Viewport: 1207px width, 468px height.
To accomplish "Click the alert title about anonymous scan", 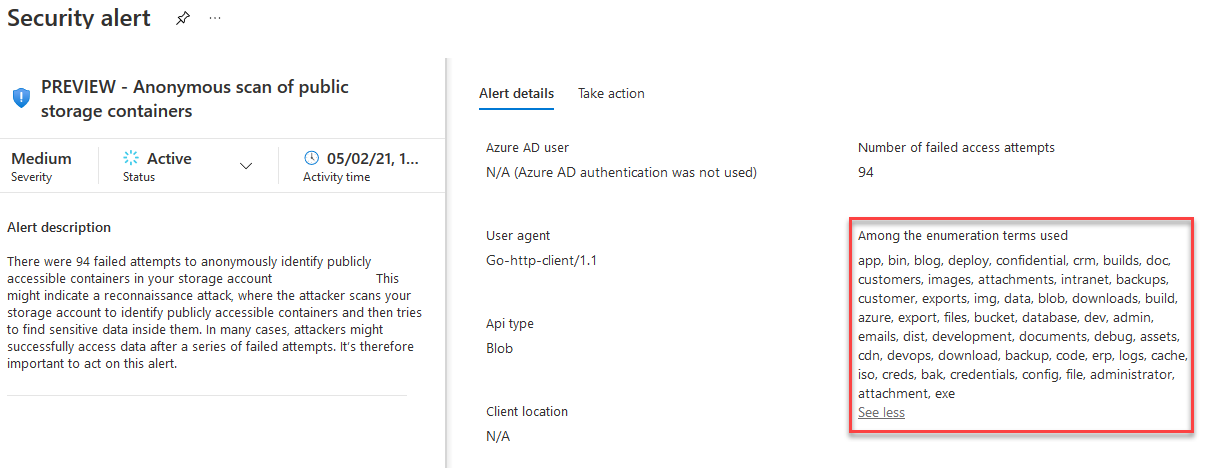I will tap(195, 98).
